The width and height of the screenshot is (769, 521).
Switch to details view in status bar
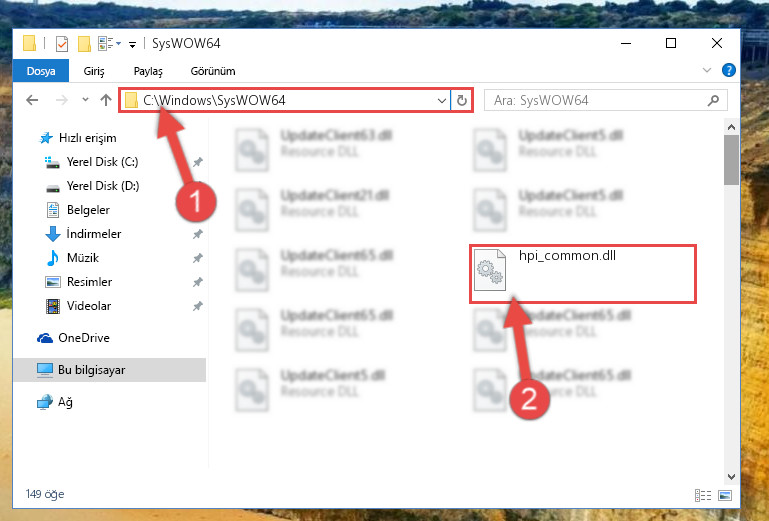tap(703, 495)
